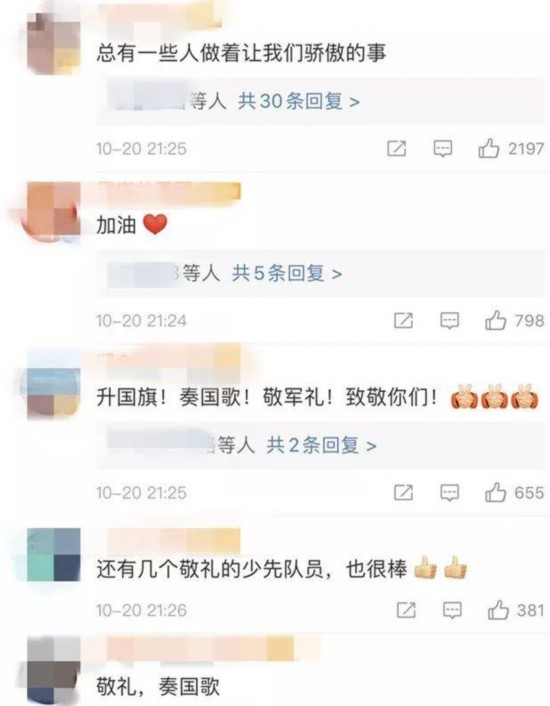Thumbs-up the 少先队员 comment with 381 likes

point(498,610)
